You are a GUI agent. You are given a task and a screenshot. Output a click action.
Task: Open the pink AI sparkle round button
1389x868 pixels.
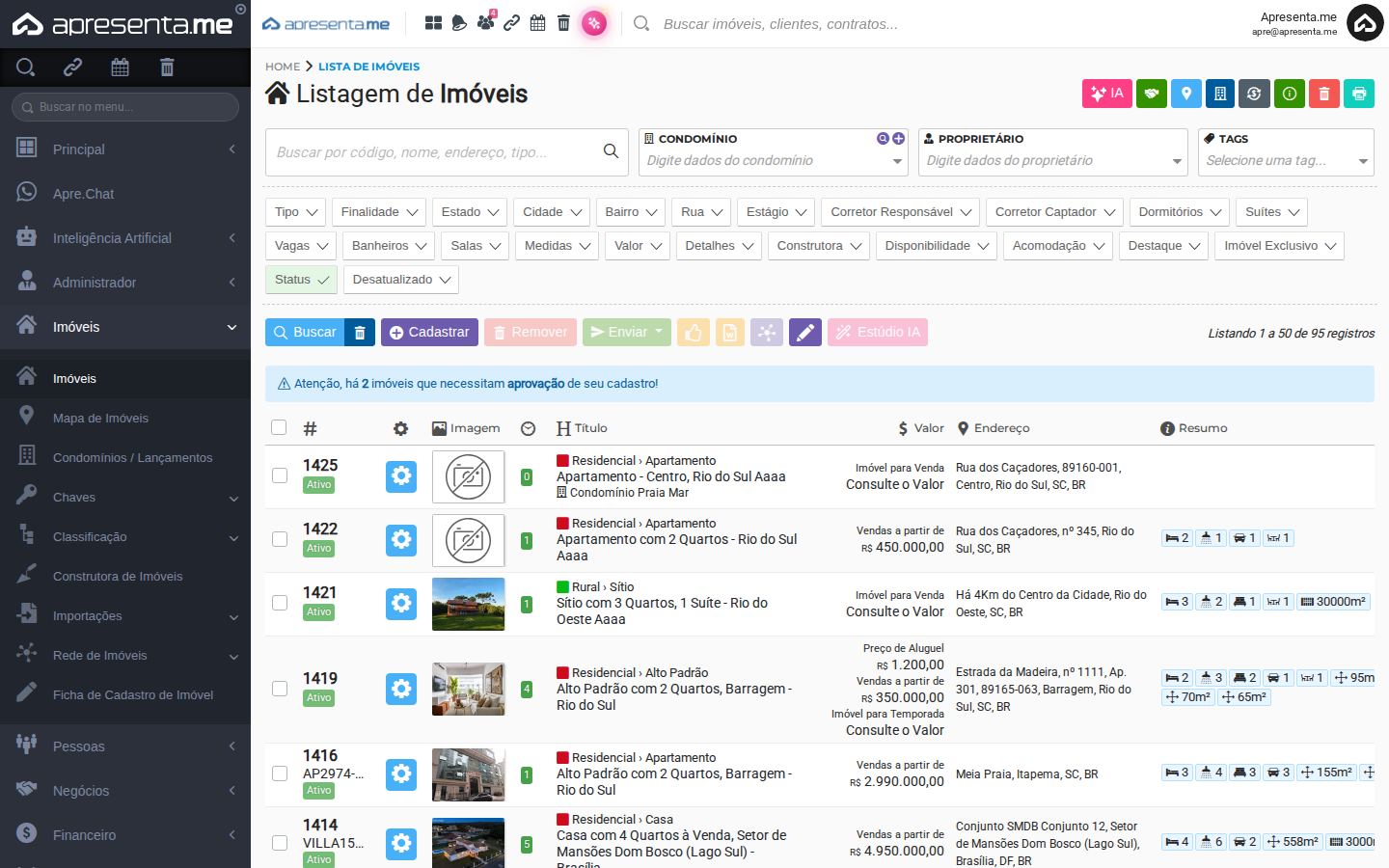point(594,23)
